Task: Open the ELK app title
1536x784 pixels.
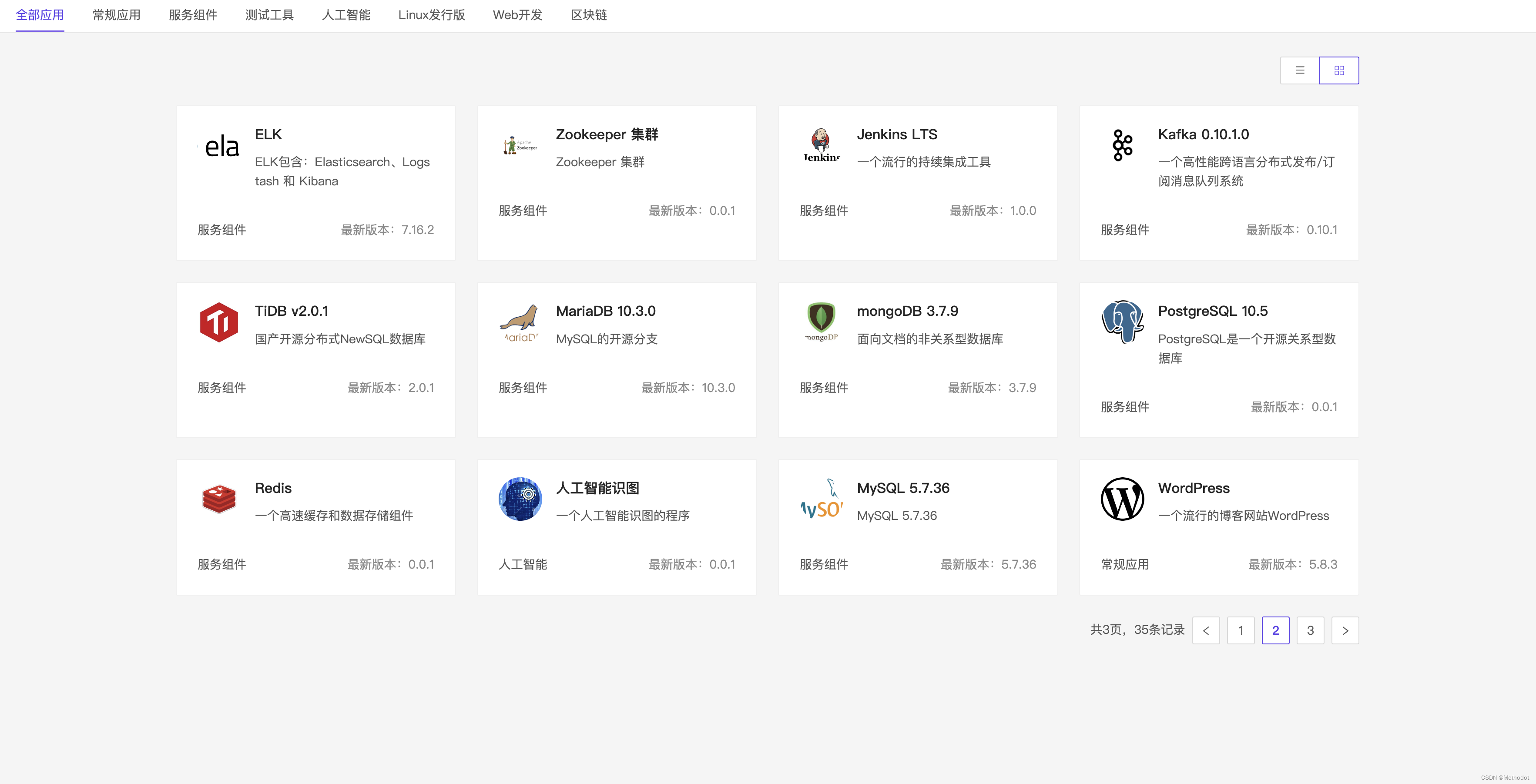Action: 268,134
